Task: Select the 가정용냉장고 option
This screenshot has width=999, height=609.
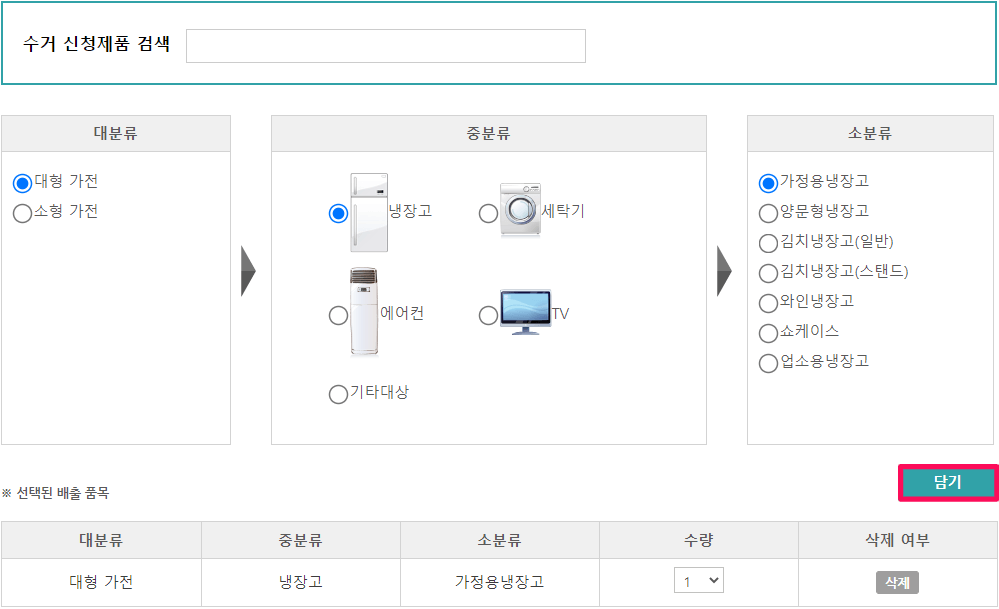Action: coord(766,181)
